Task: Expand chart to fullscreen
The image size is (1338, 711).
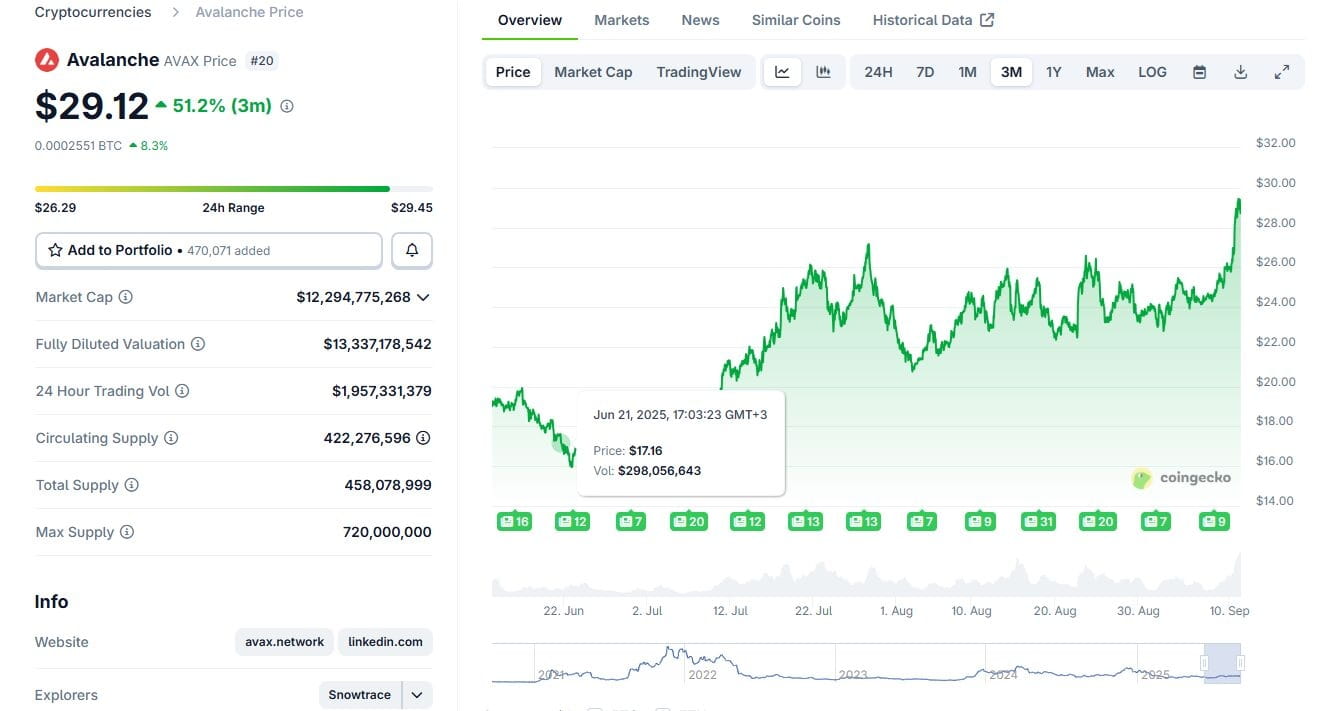Action: tap(1281, 72)
